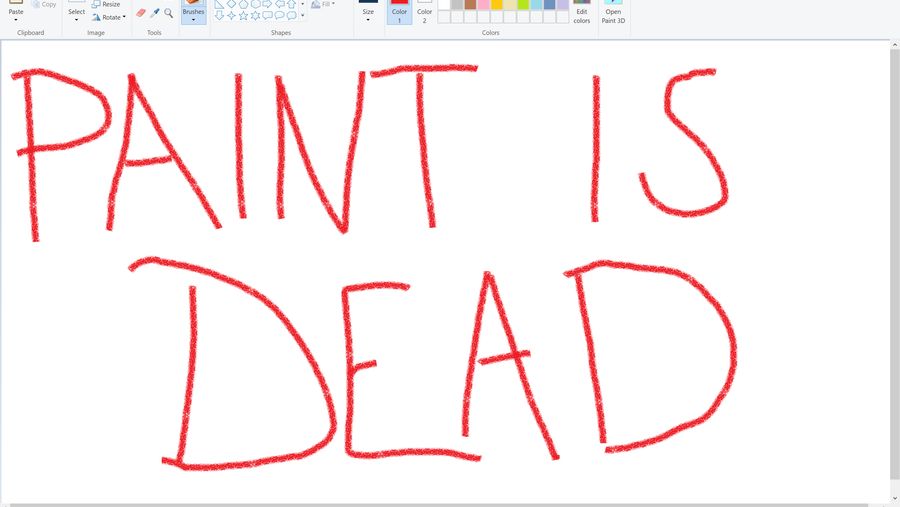Select the right triangle shape

tap(219, 4)
